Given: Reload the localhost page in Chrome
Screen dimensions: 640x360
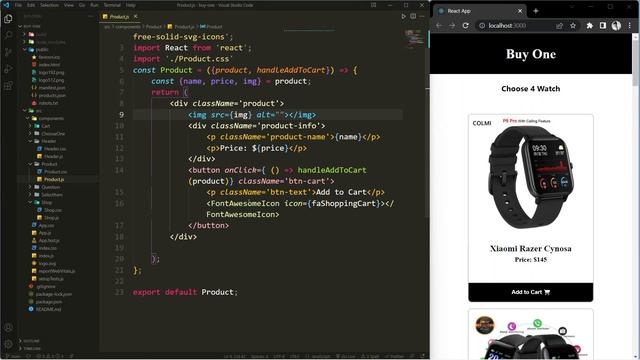Looking at the screenshot, I should 465,25.
